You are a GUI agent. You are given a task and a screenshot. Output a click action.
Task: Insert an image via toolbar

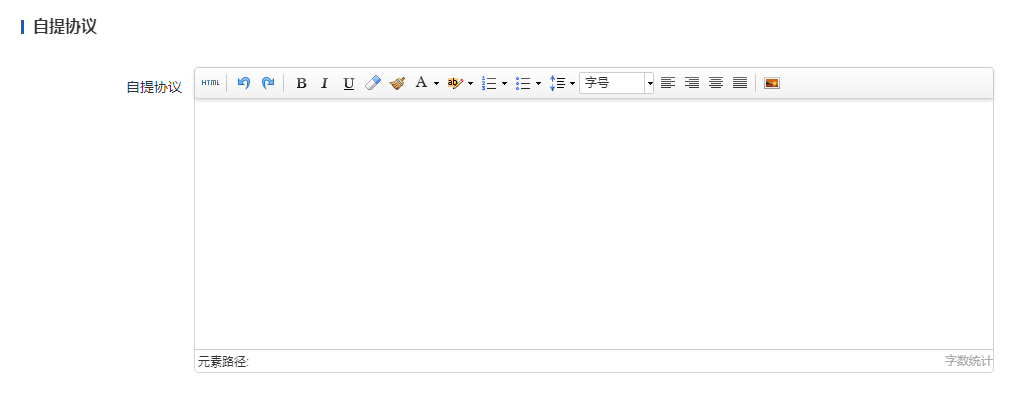tap(772, 83)
